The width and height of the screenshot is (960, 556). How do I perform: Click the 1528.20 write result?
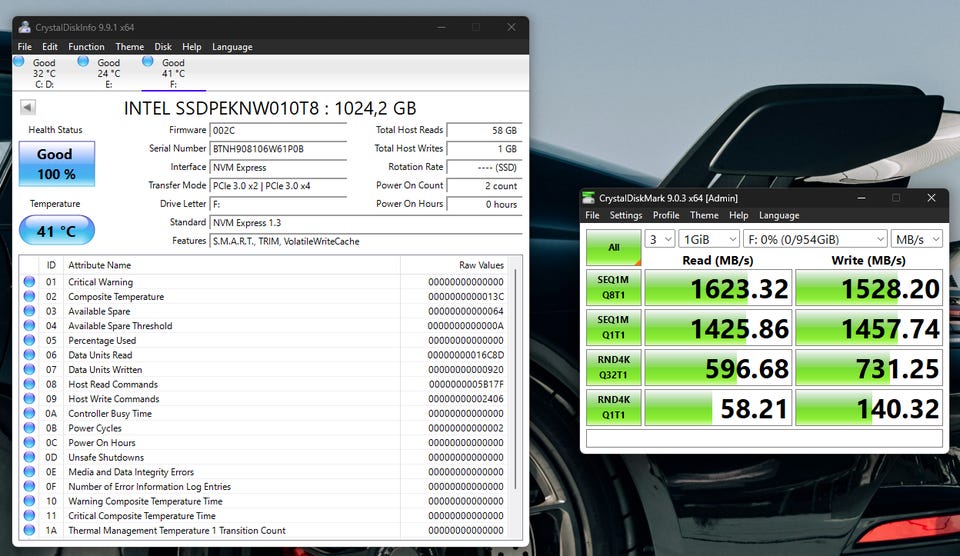point(869,288)
